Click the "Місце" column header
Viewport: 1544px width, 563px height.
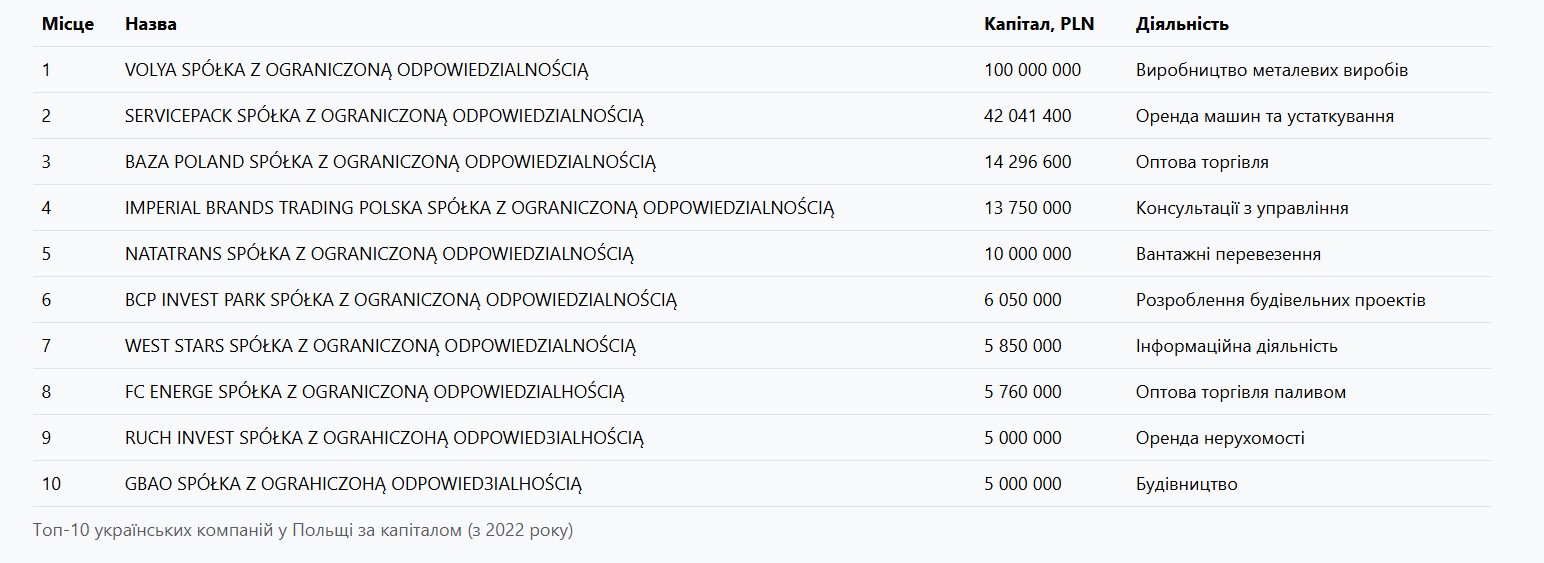(x=68, y=24)
